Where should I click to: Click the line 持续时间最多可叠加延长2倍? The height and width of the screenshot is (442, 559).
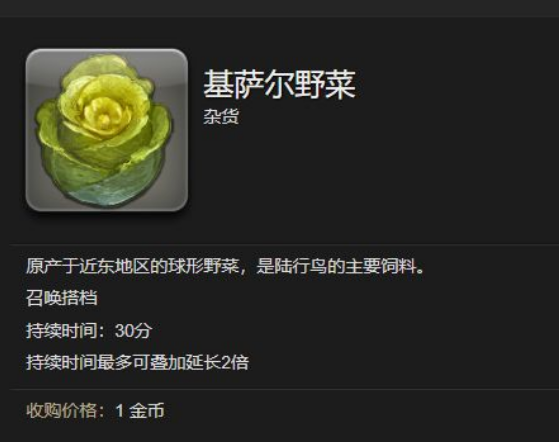[137, 363]
